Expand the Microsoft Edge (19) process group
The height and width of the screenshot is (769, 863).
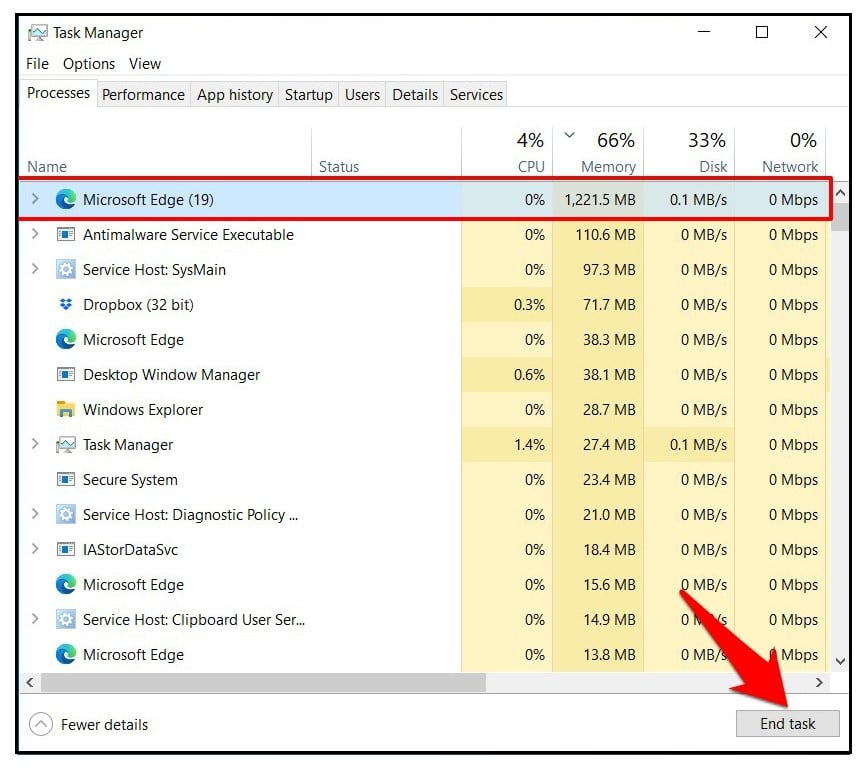coord(35,199)
